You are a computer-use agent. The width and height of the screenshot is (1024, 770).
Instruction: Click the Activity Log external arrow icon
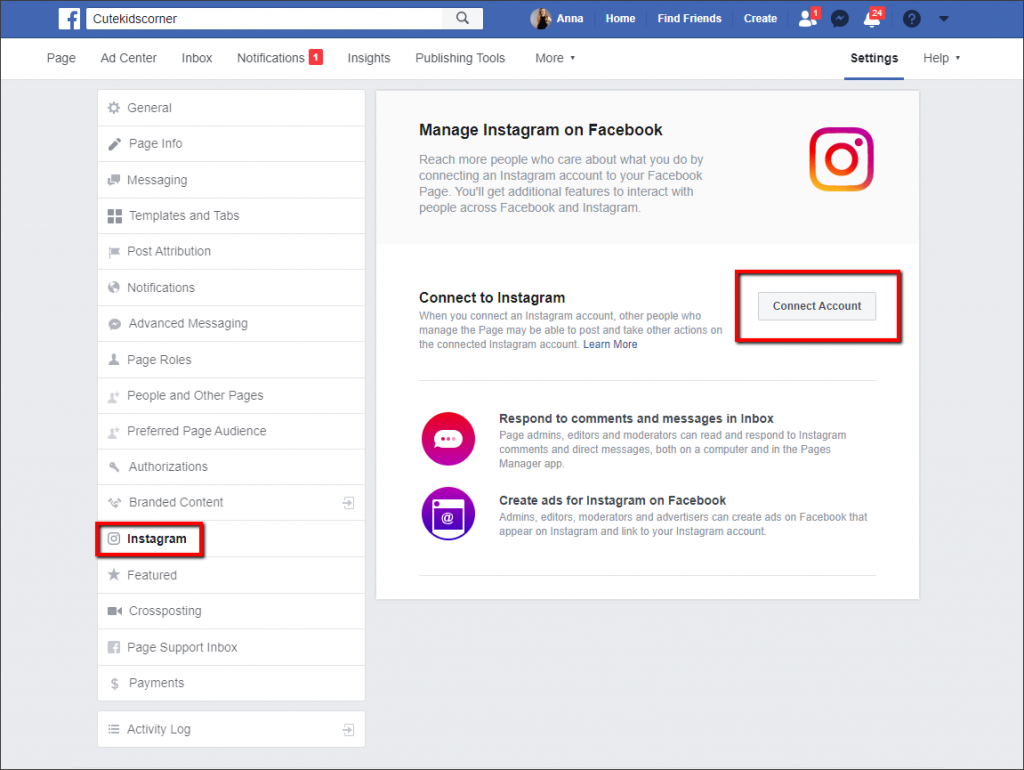[x=349, y=730]
